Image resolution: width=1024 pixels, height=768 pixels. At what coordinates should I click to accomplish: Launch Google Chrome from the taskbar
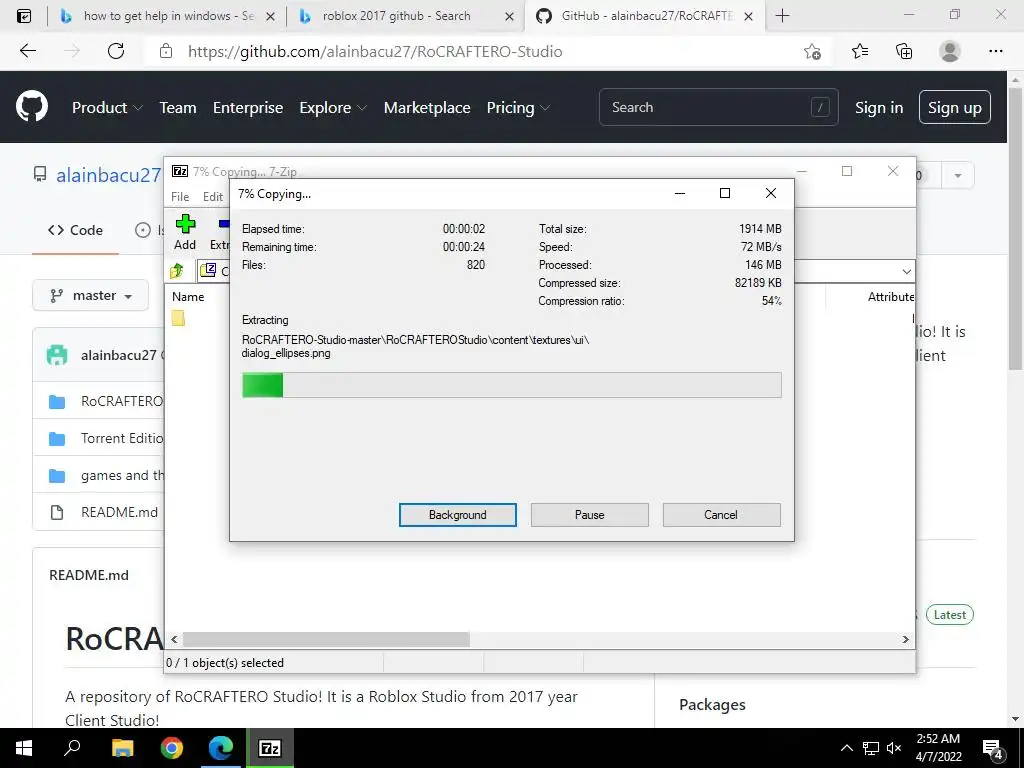[172, 748]
